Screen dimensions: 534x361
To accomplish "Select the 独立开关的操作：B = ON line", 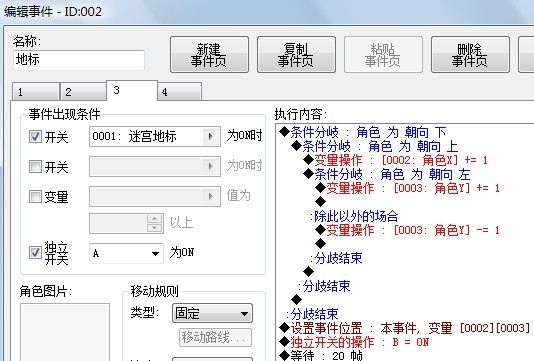I will click(x=354, y=342).
